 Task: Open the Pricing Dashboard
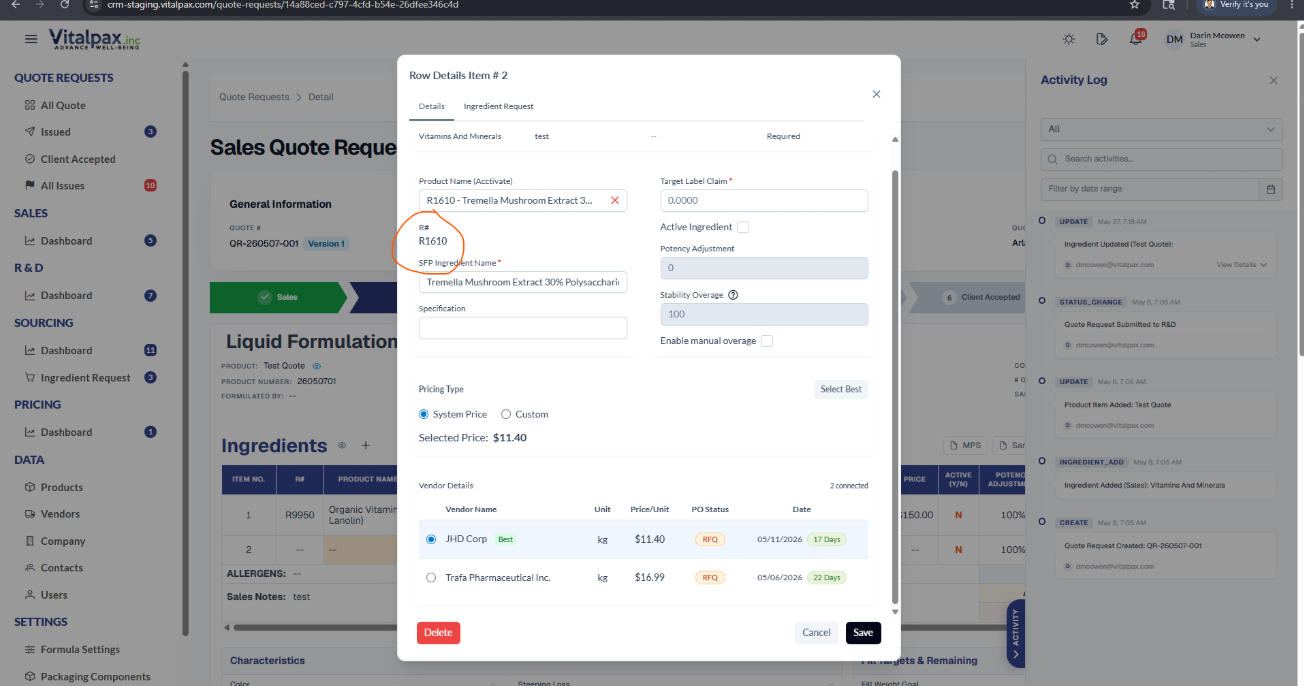[x=66, y=433]
